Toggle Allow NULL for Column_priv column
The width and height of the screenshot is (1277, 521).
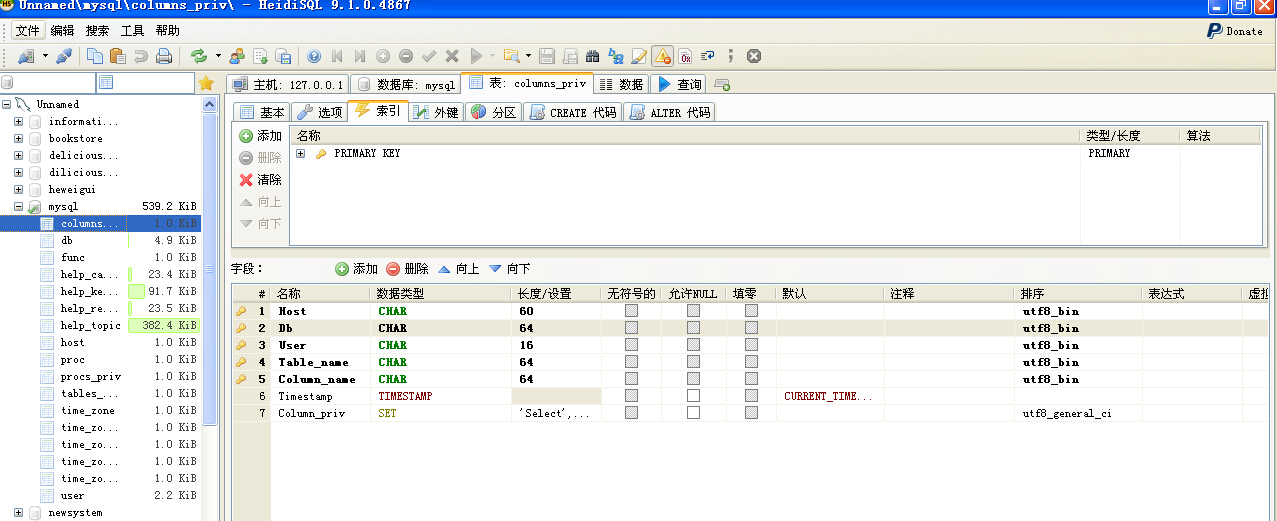(693, 412)
